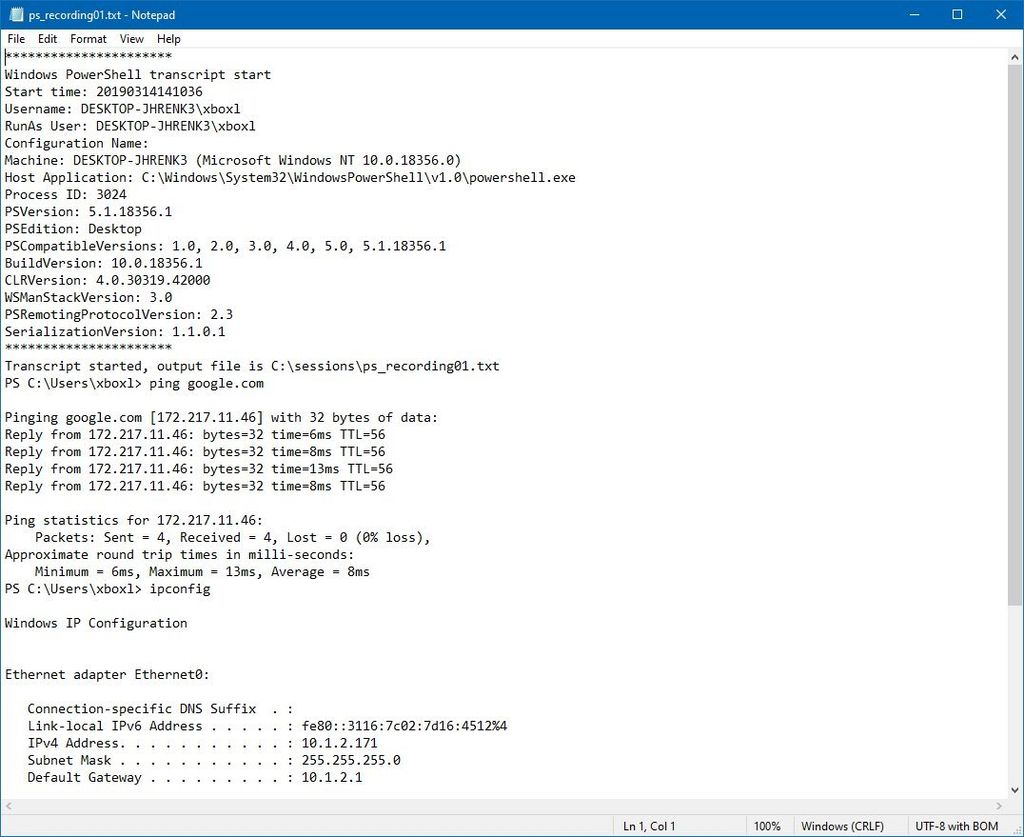Screen dimensions: 1024x837
Task: Click the Notepad icon in title bar
Action: [x=16, y=14]
